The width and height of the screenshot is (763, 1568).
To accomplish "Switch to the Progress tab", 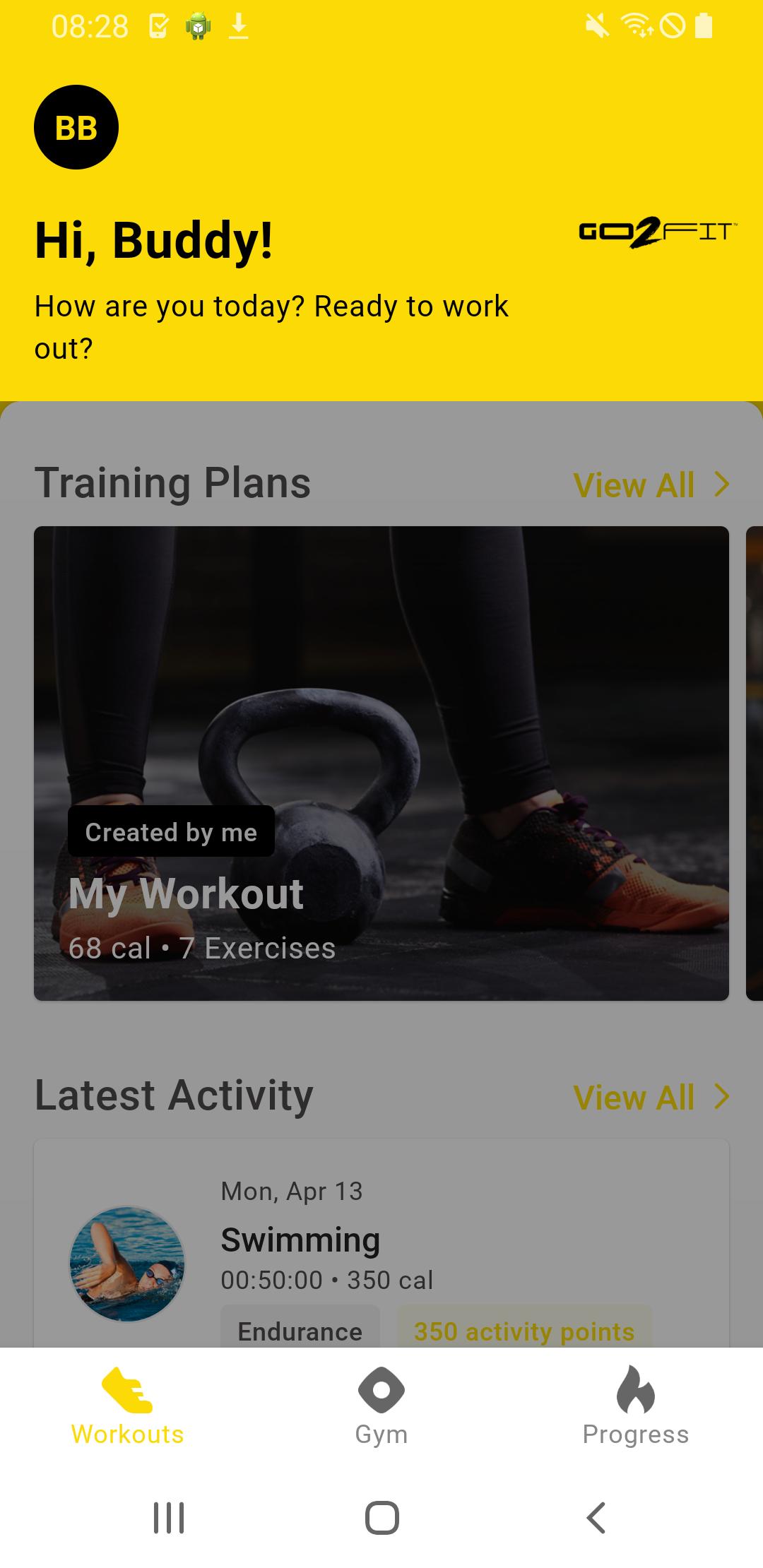I will (636, 1406).
